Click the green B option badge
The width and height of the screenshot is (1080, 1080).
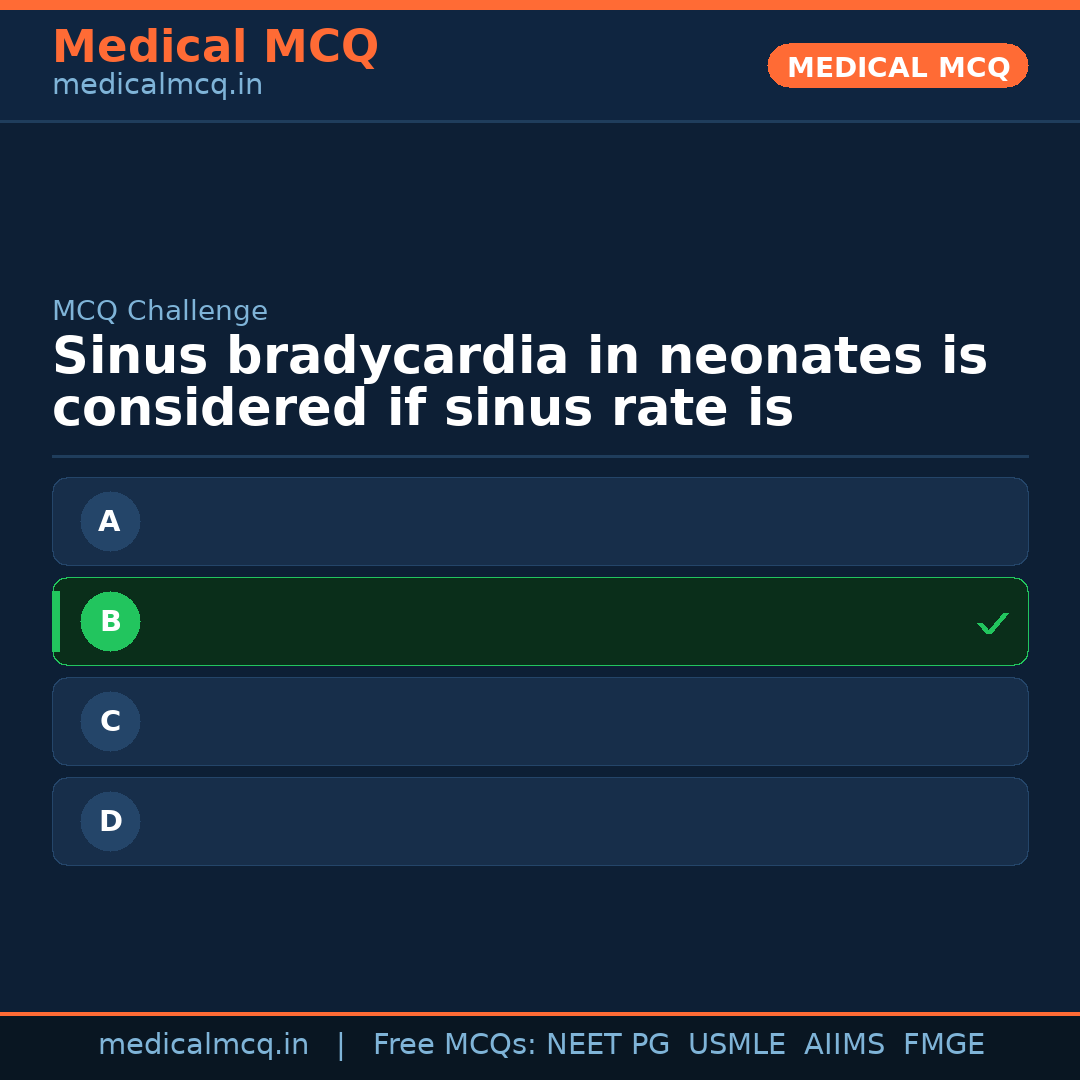pyautogui.click(x=110, y=621)
